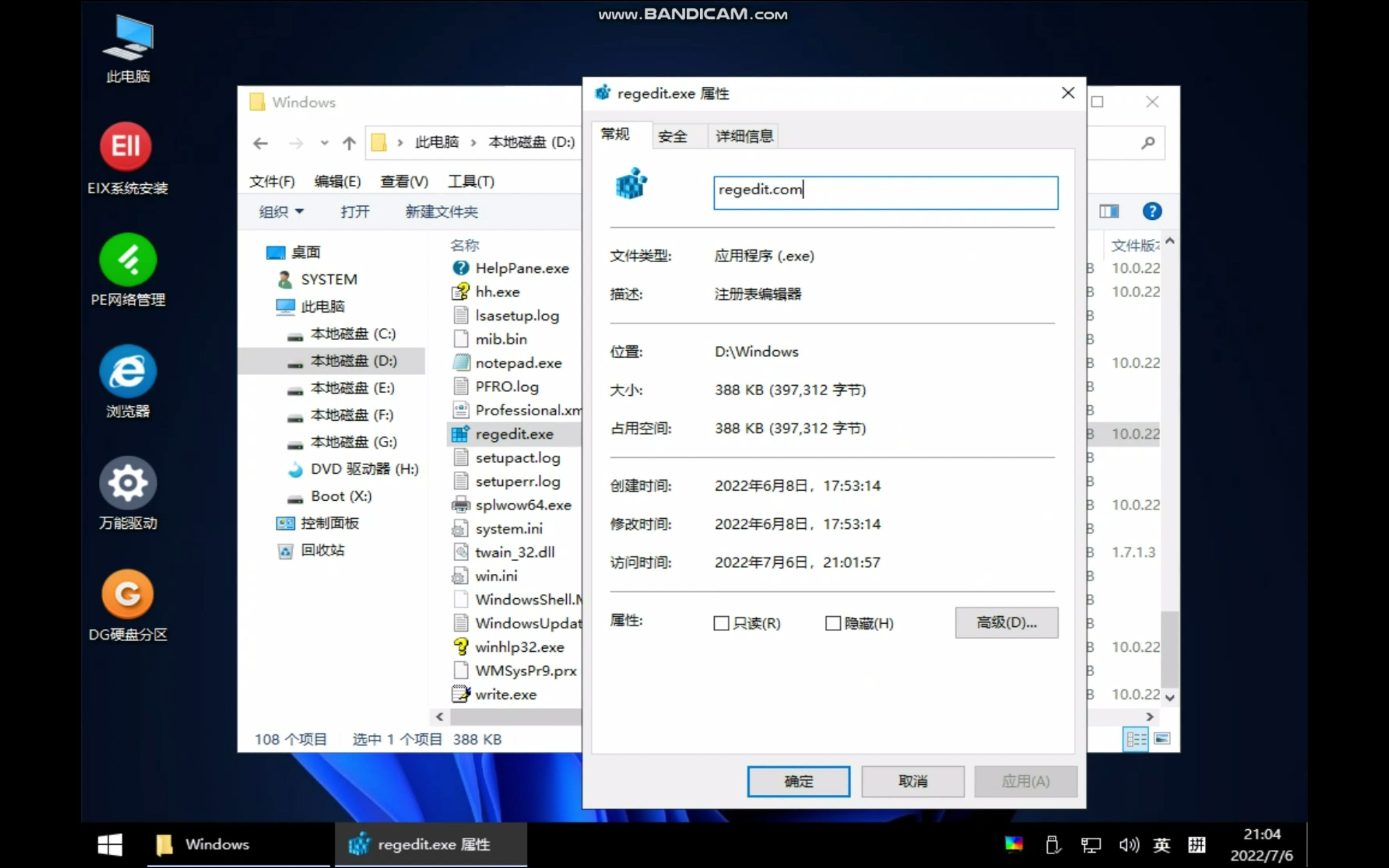
Task: Open the 查看(V) menu
Action: [x=404, y=181]
